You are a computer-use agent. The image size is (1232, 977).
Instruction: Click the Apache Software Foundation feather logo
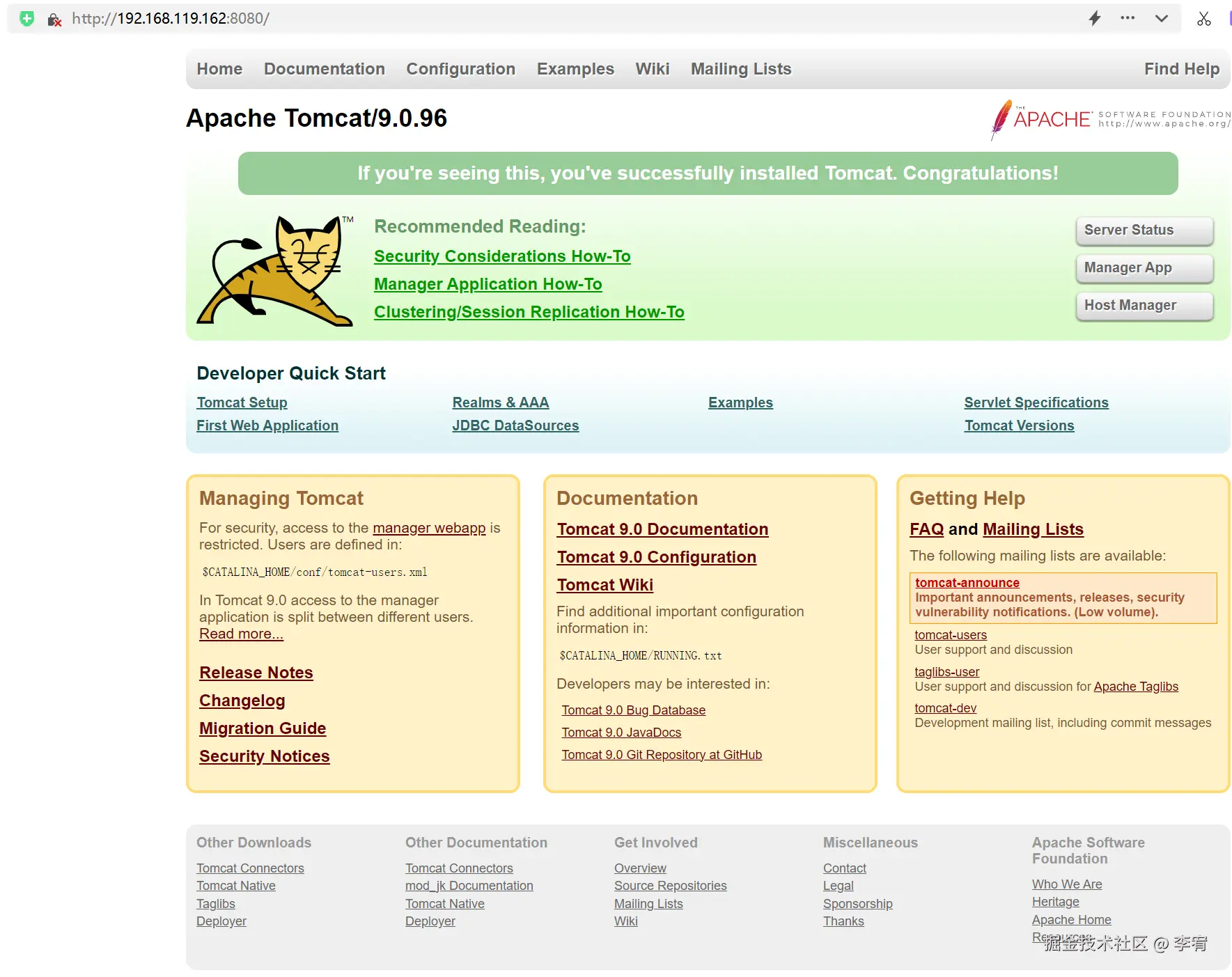pos(1110,119)
